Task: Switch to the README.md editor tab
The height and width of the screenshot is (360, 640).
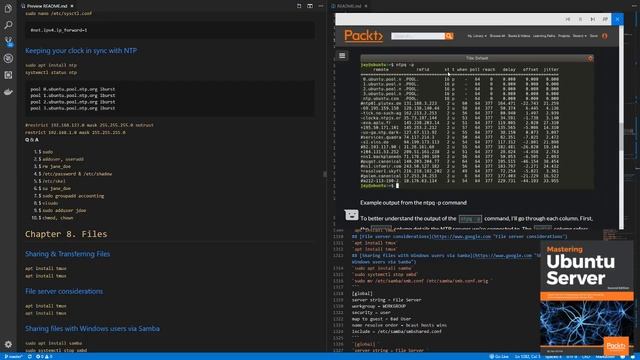Action: coord(349,6)
